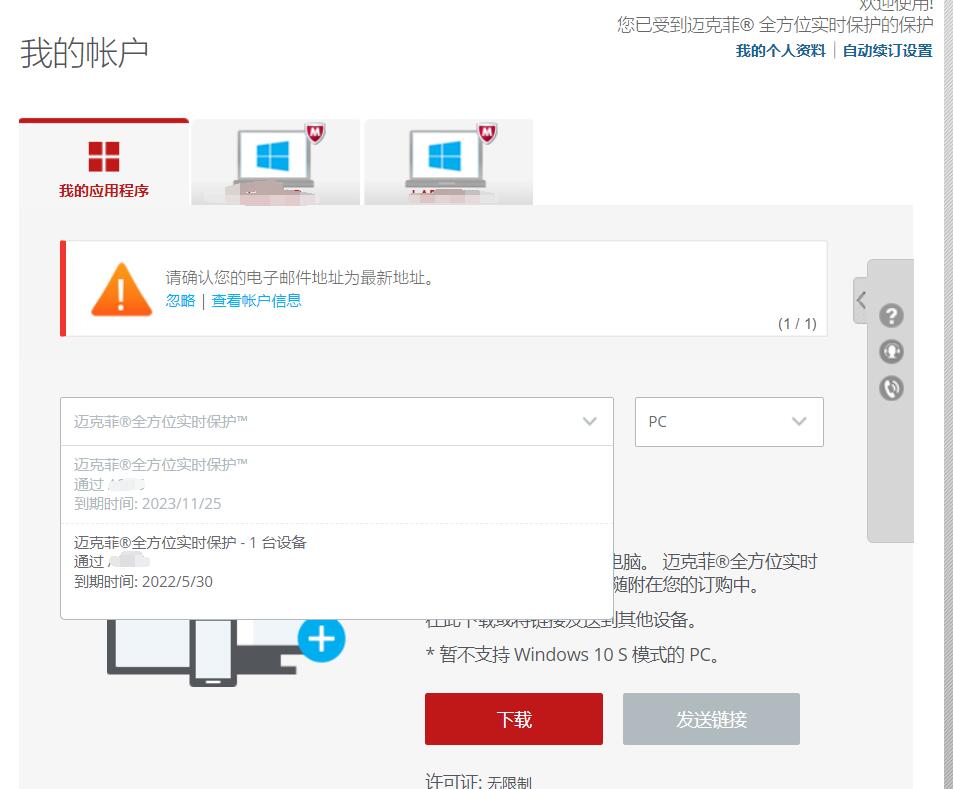The height and width of the screenshot is (789, 953).
Task: Open the product subscription dropdown
Action: click(337, 422)
